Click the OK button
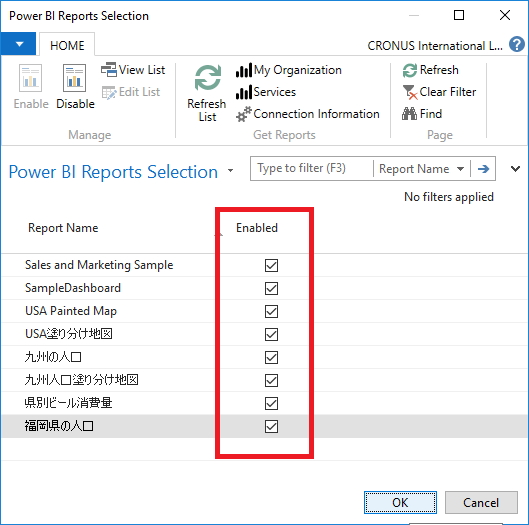 (x=400, y=502)
